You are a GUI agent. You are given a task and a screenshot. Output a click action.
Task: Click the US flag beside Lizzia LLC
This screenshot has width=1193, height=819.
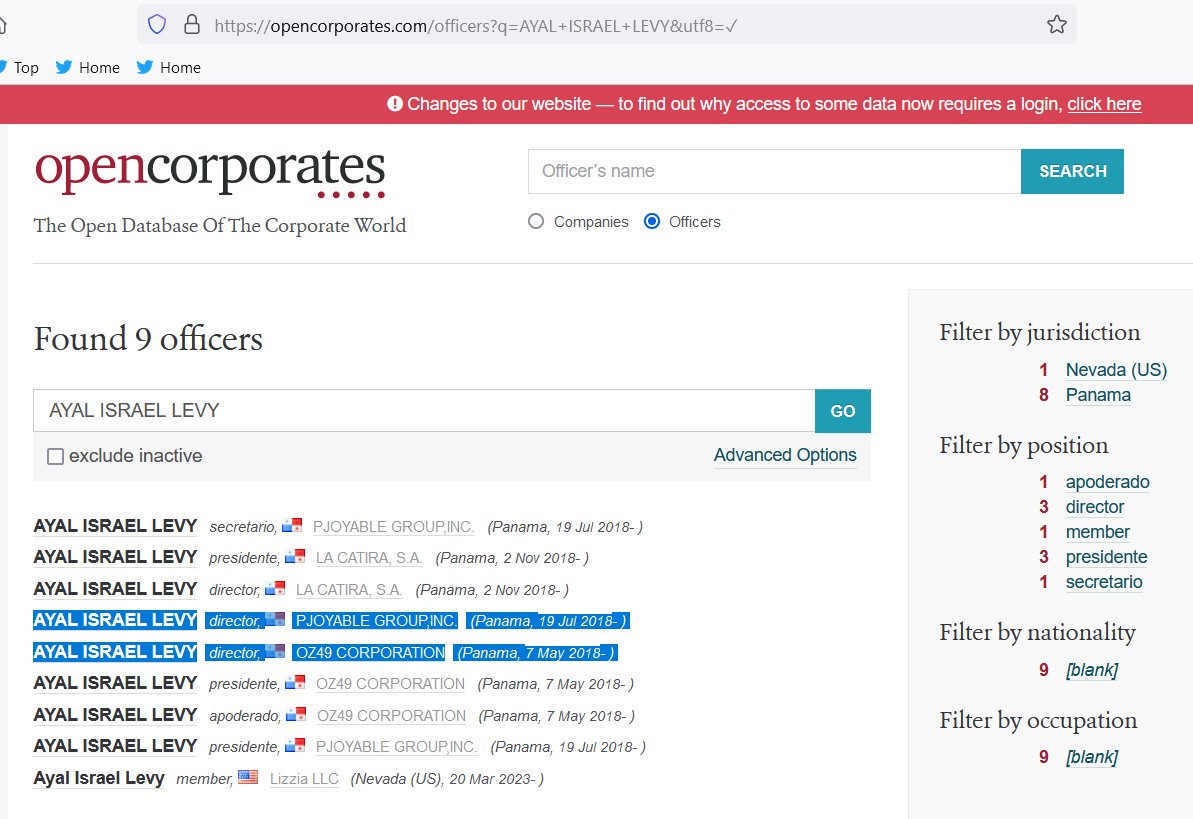click(x=248, y=777)
